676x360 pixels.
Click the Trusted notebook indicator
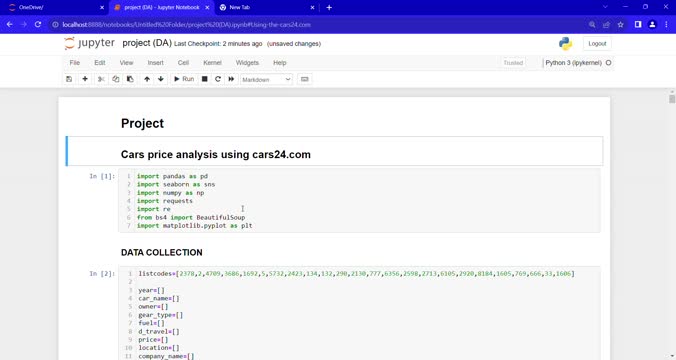(513, 63)
